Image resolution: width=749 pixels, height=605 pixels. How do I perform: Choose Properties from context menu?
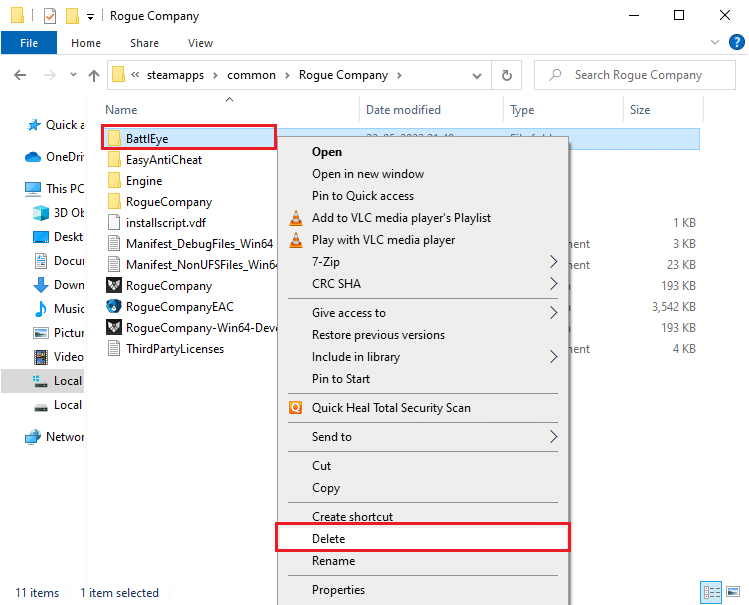423,590
